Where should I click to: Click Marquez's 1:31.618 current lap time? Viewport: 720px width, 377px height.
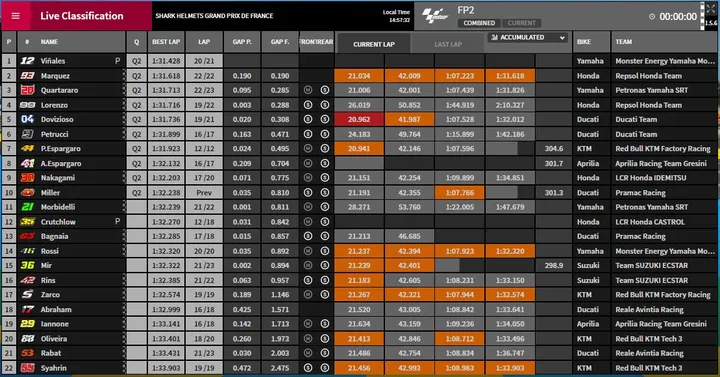[510, 76]
